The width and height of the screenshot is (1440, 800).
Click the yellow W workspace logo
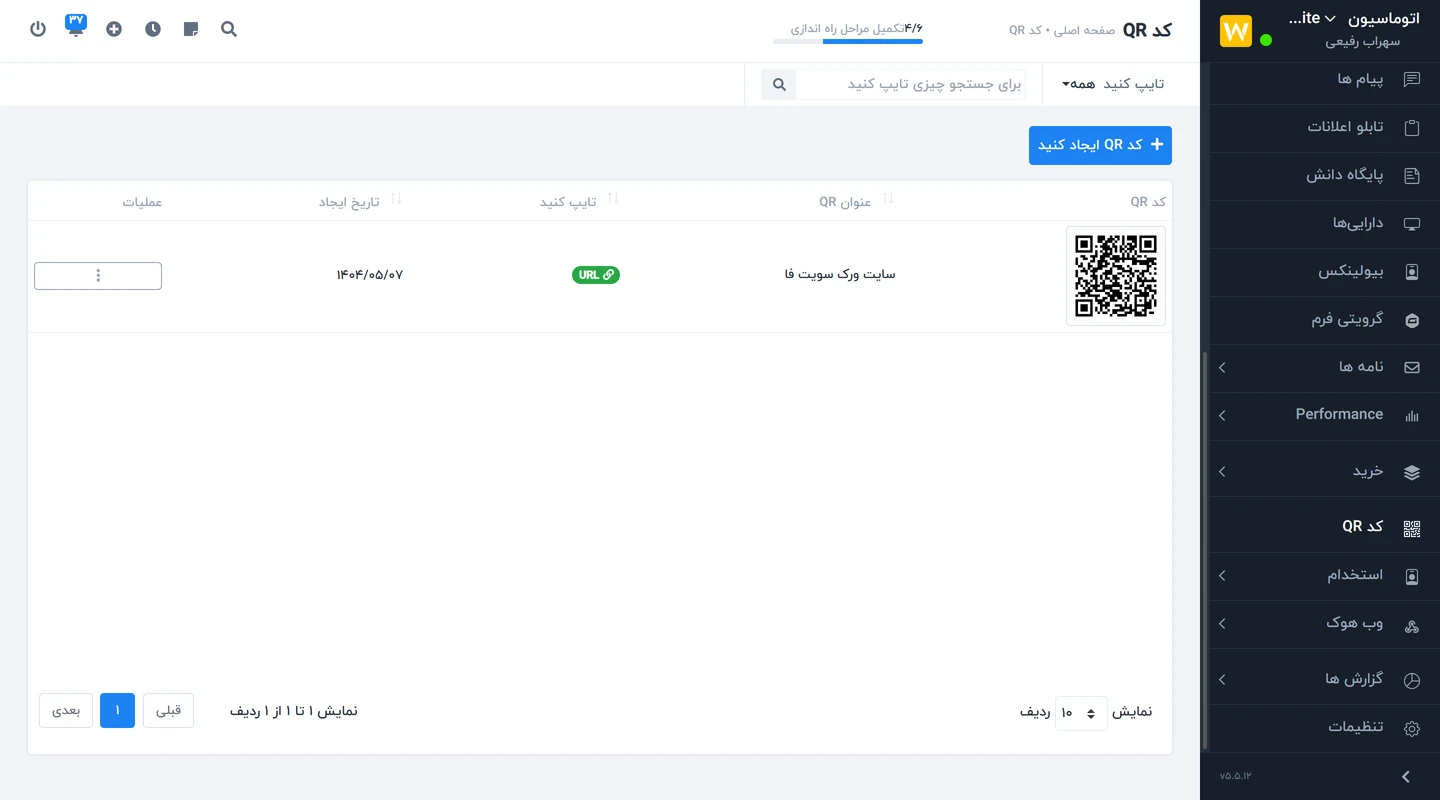coord(1236,31)
